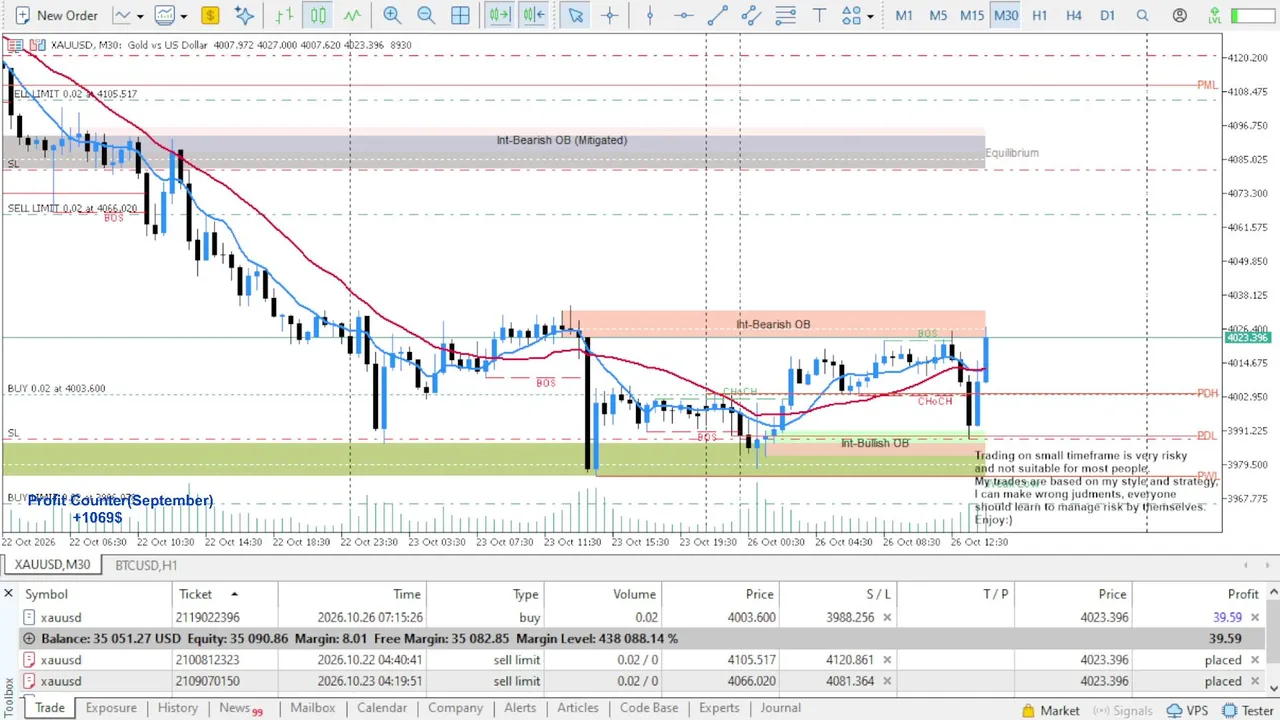Open the search magnifier icon
Screen dimensions: 1280x720
coord(1142,15)
